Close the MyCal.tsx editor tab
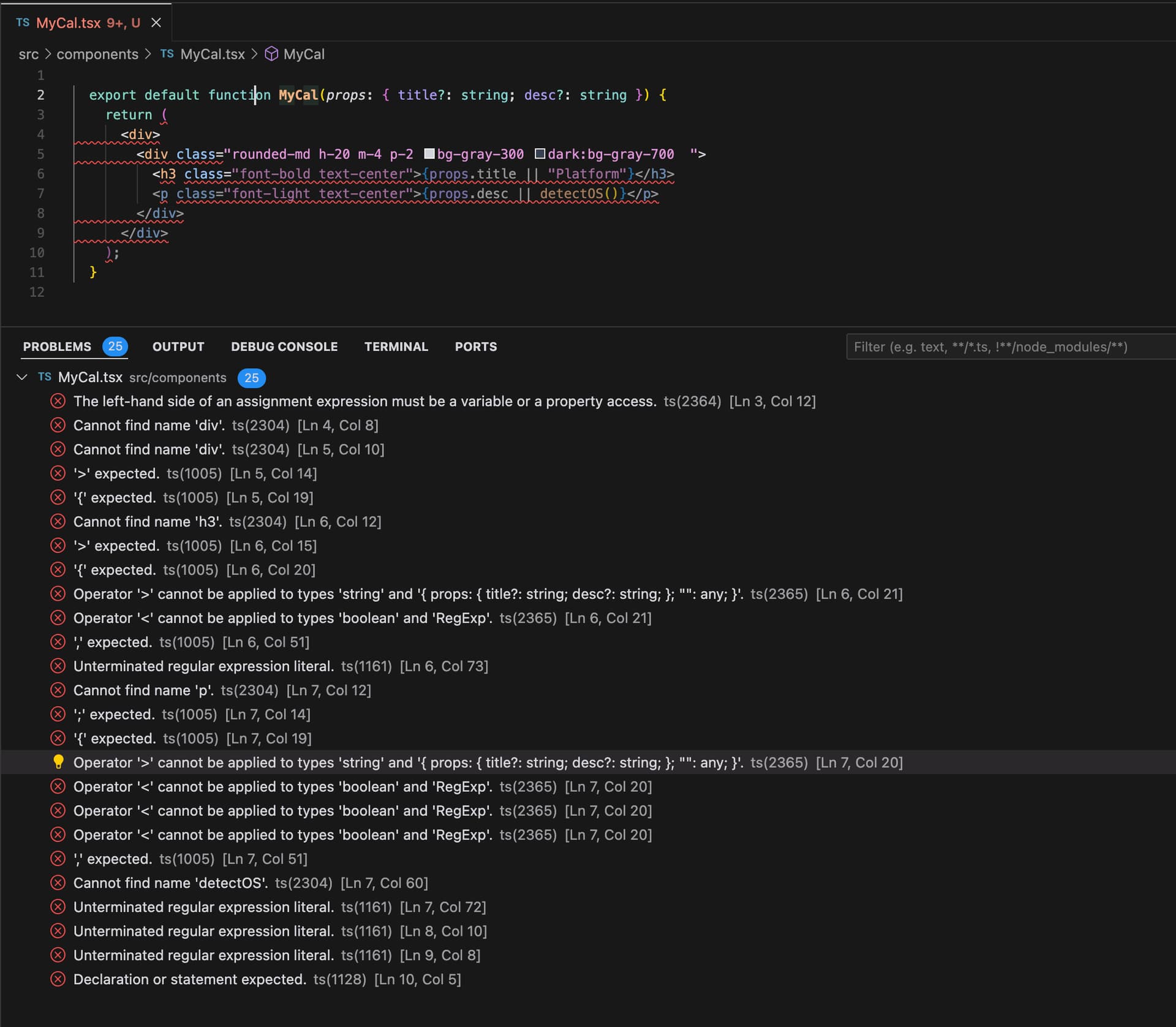Screen dimensions: 1176x1027 [x=156, y=23]
